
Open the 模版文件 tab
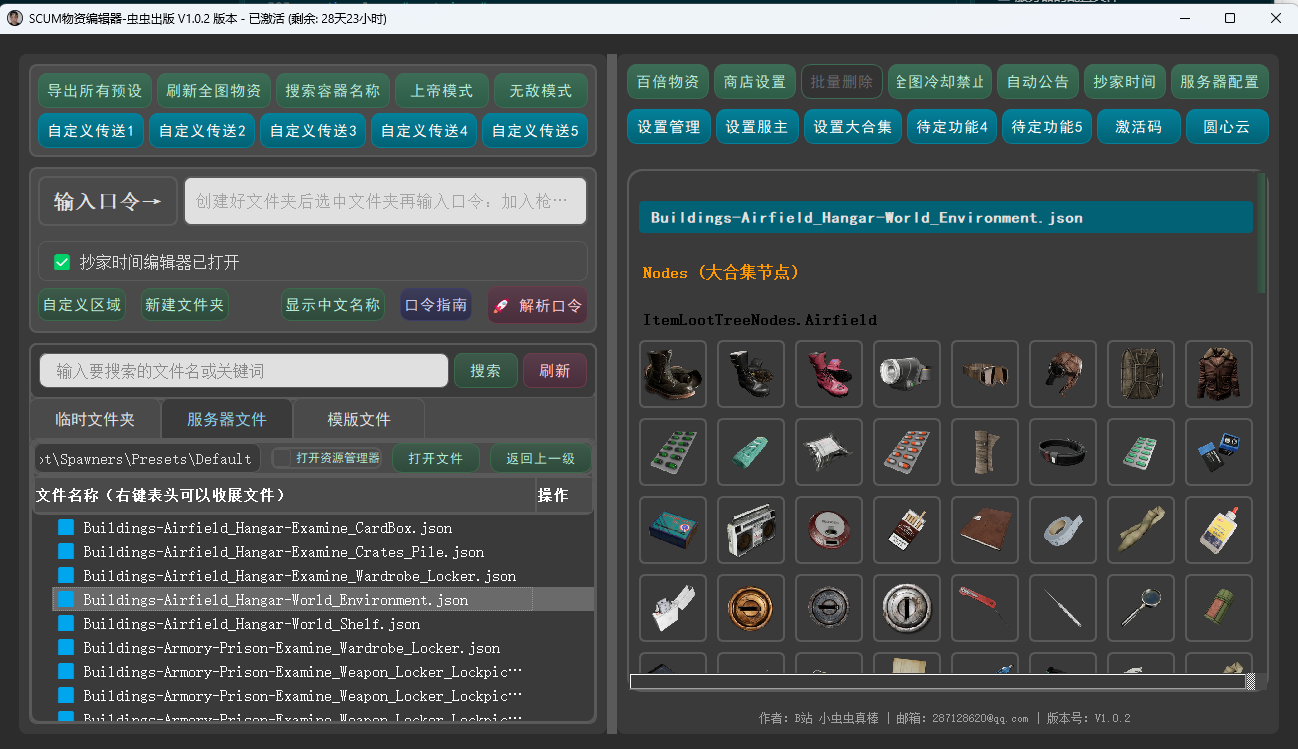click(359, 419)
